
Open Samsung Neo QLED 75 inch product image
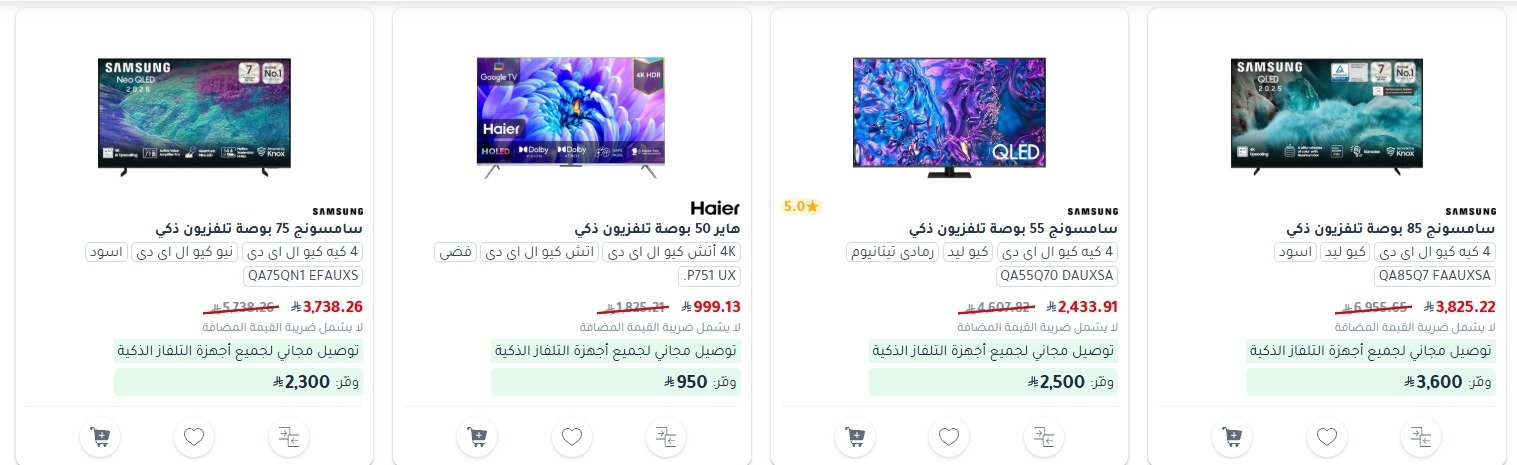pyautogui.click(x=194, y=117)
